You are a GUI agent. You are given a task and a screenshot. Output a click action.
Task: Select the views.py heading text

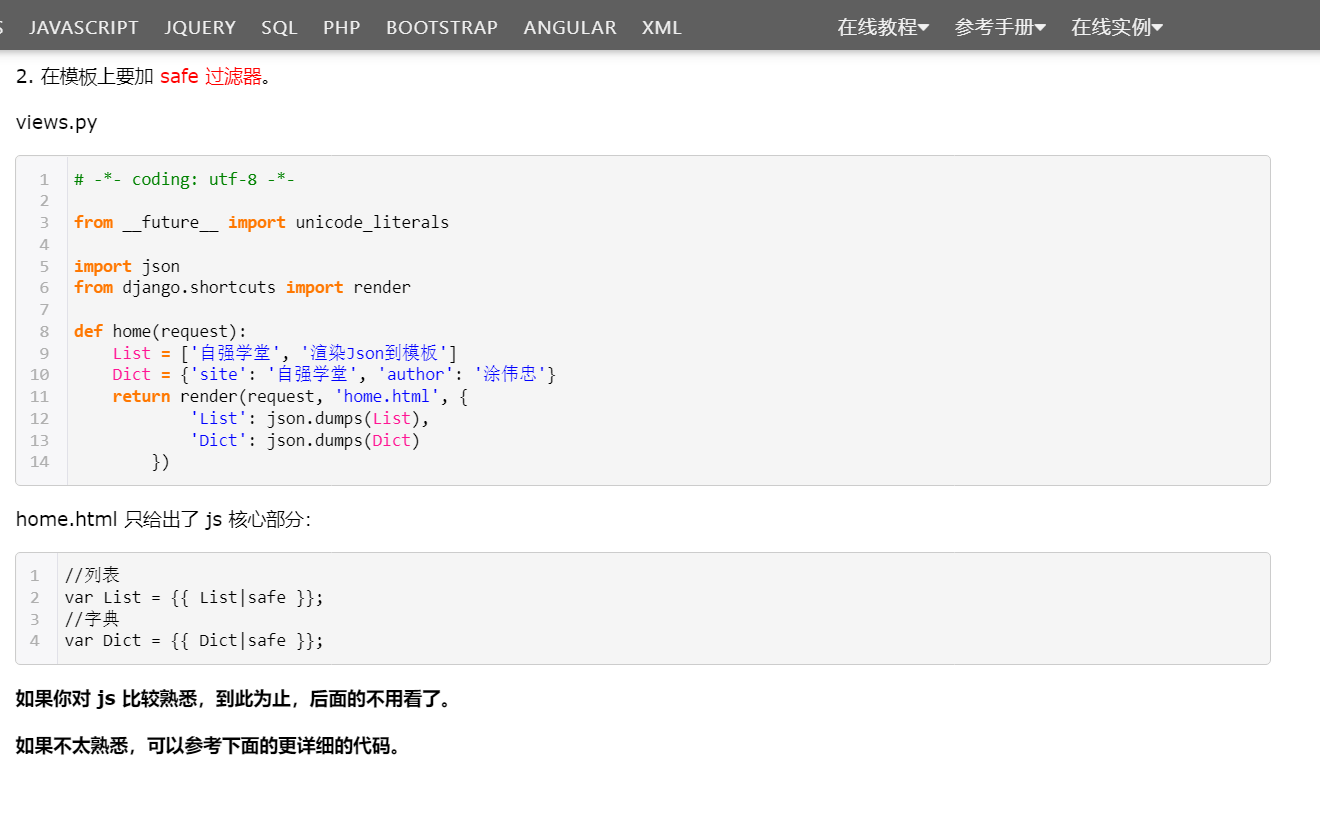56,122
